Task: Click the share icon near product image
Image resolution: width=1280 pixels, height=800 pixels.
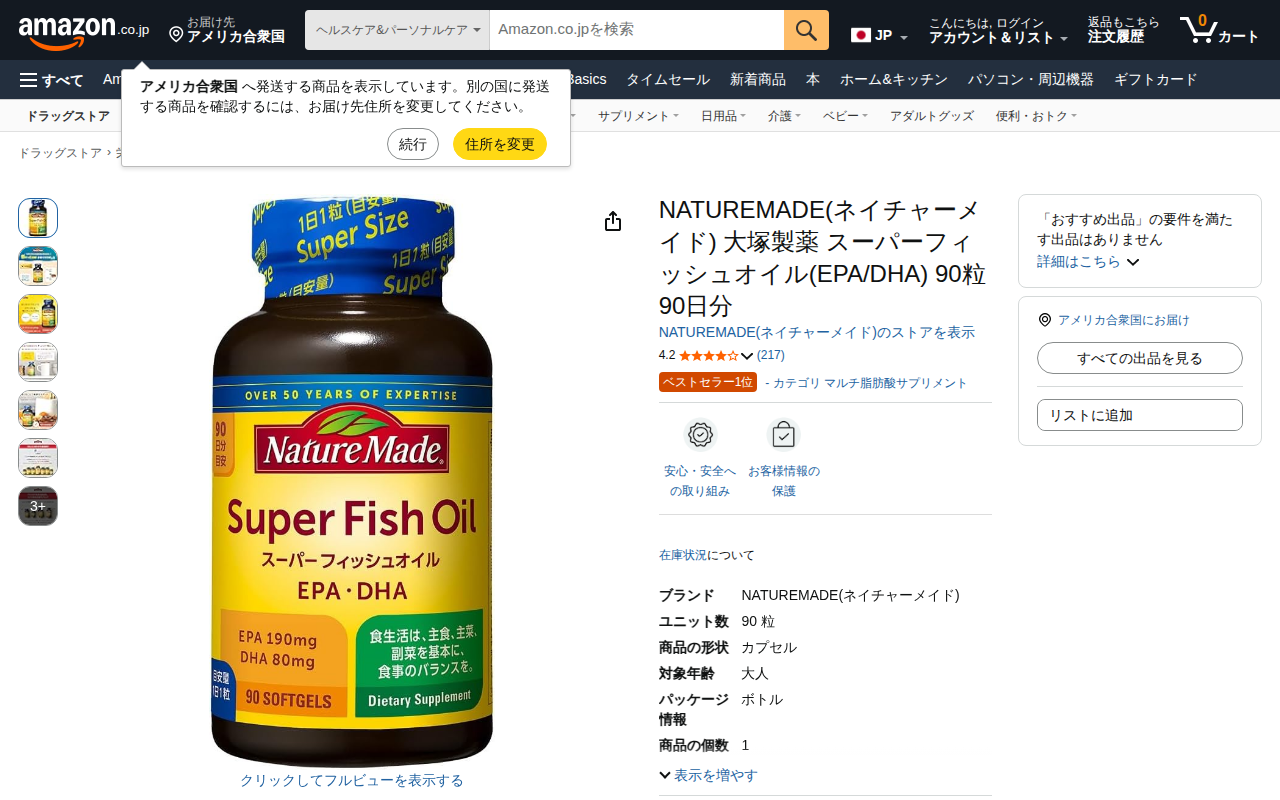Action: [613, 221]
